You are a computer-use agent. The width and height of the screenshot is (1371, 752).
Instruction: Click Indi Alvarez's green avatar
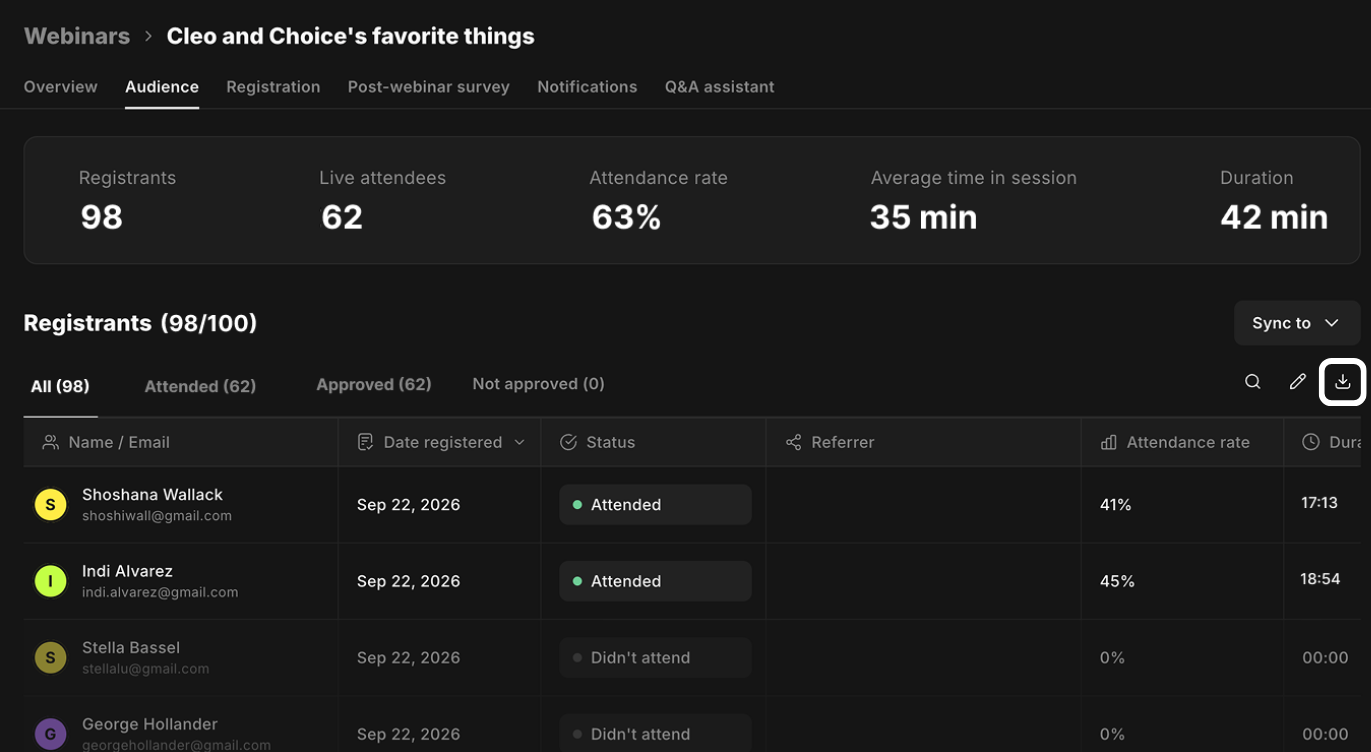pyautogui.click(x=51, y=581)
